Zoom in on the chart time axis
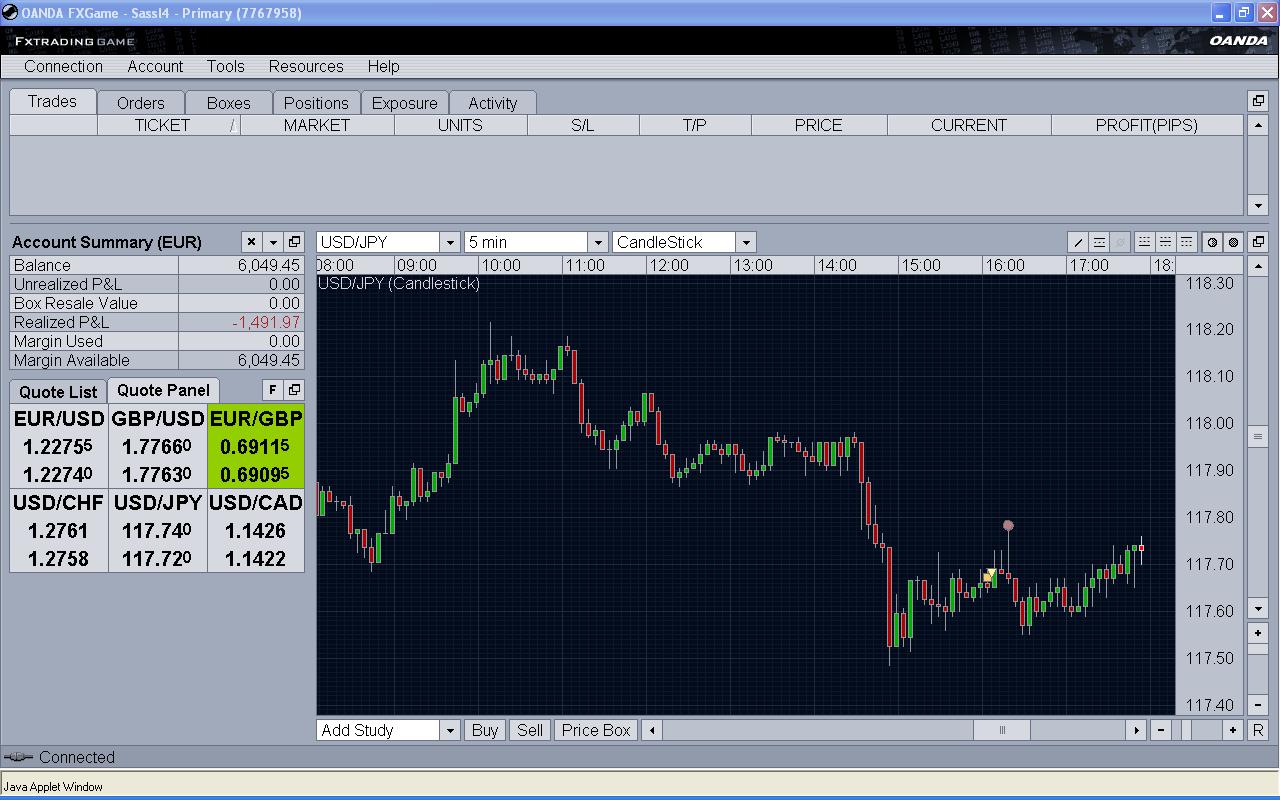 (x=1233, y=730)
